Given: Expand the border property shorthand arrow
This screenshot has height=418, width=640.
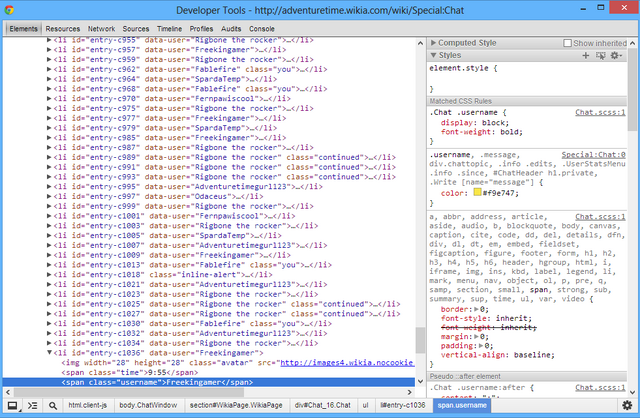Looking at the screenshot, I should [x=476, y=309].
